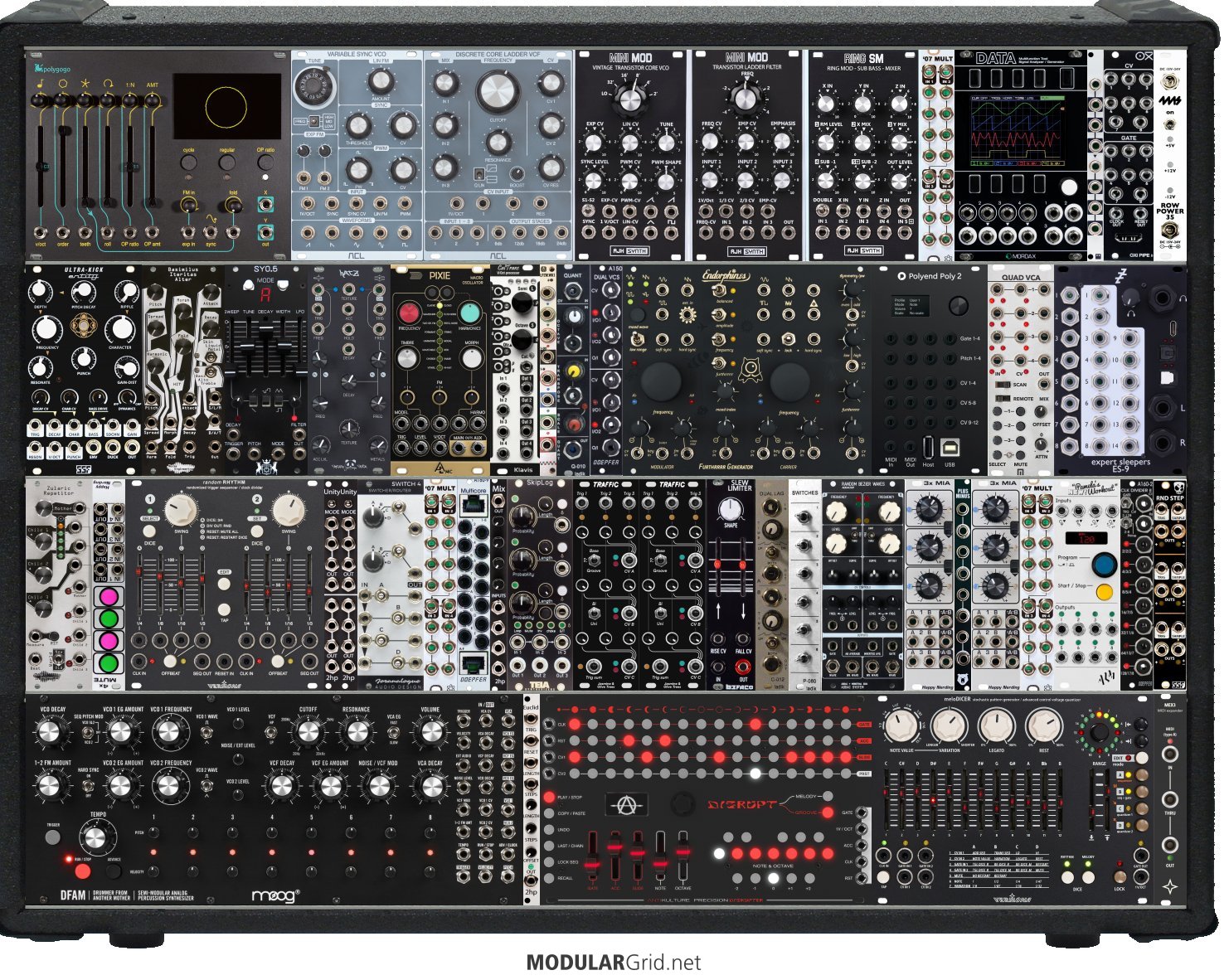
Task: Click the headphone jack on ES-9
Action: click(1162, 298)
